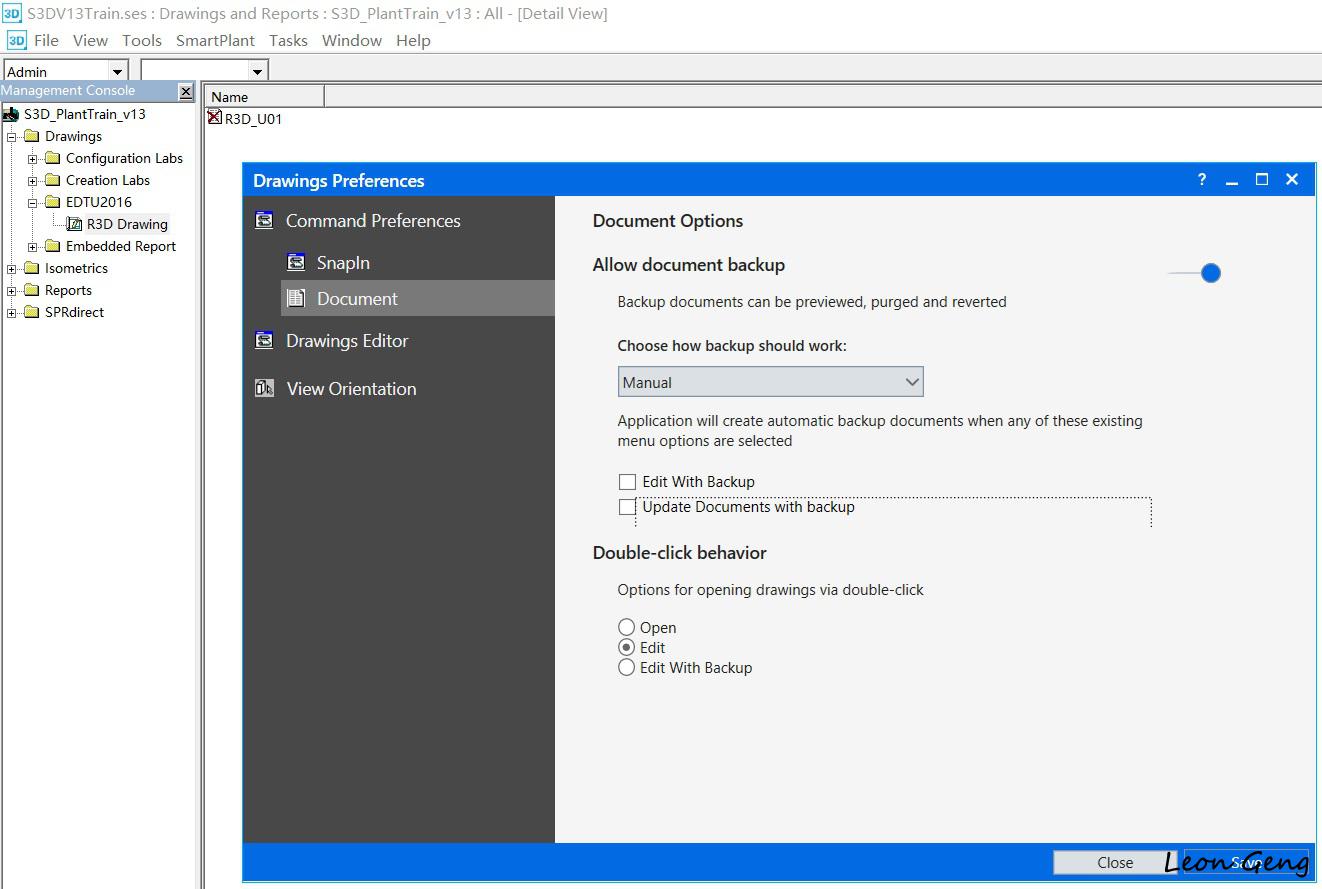Click the 3D application icon in title bar
The height and width of the screenshot is (889, 1322).
coord(12,13)
